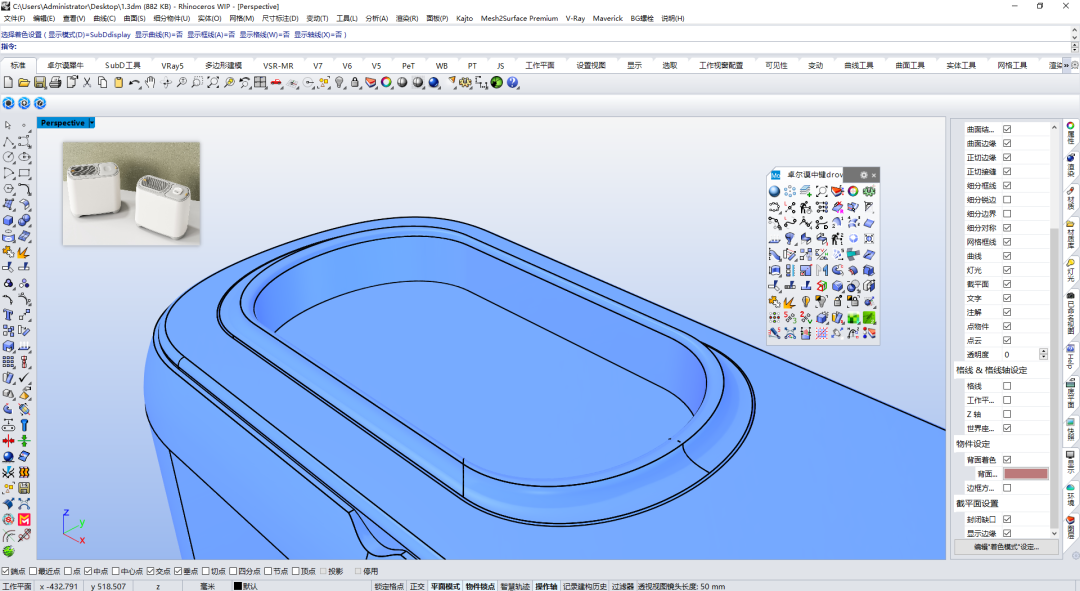This screenshot has height=591, width=1080.
Task: Select the Zoom Window tool
Action: (x=197, y=83)
